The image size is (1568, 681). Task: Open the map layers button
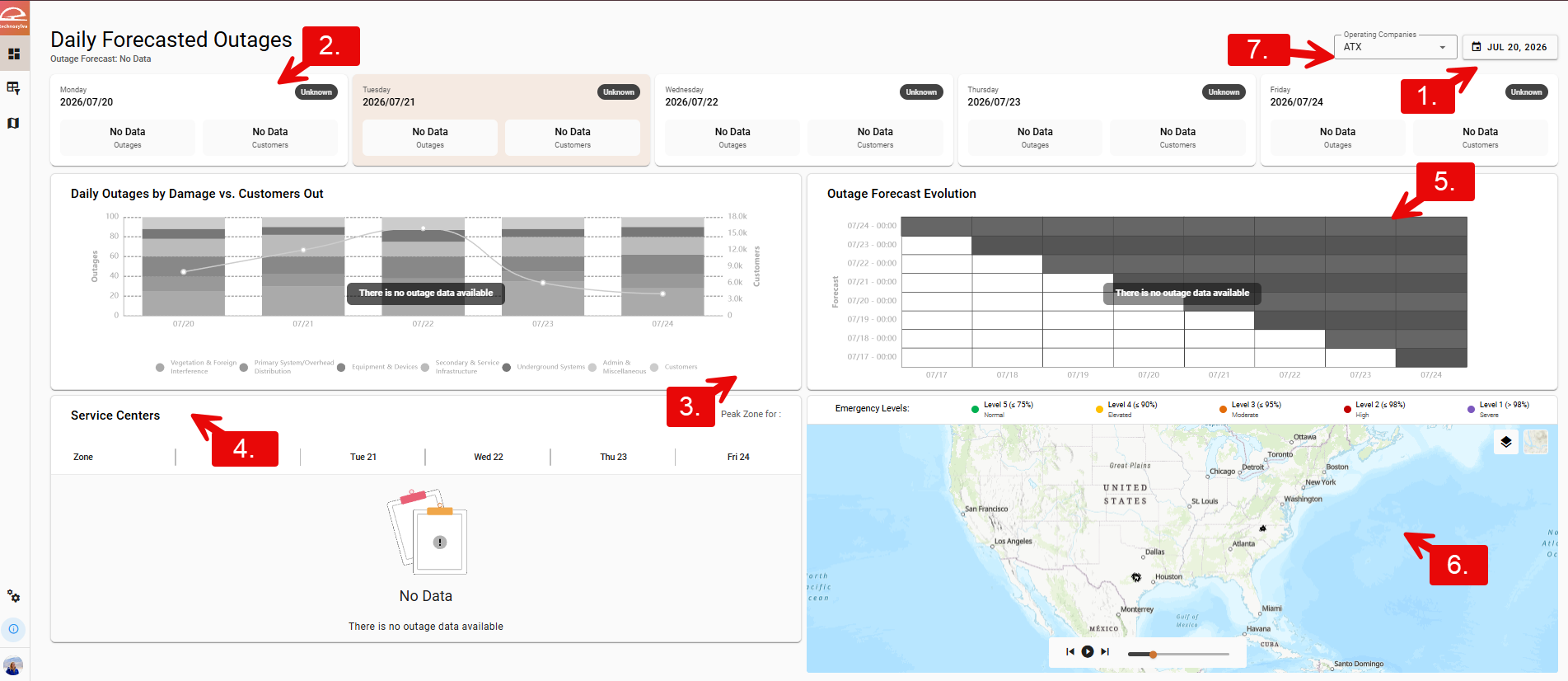(x=1505, y=442)
